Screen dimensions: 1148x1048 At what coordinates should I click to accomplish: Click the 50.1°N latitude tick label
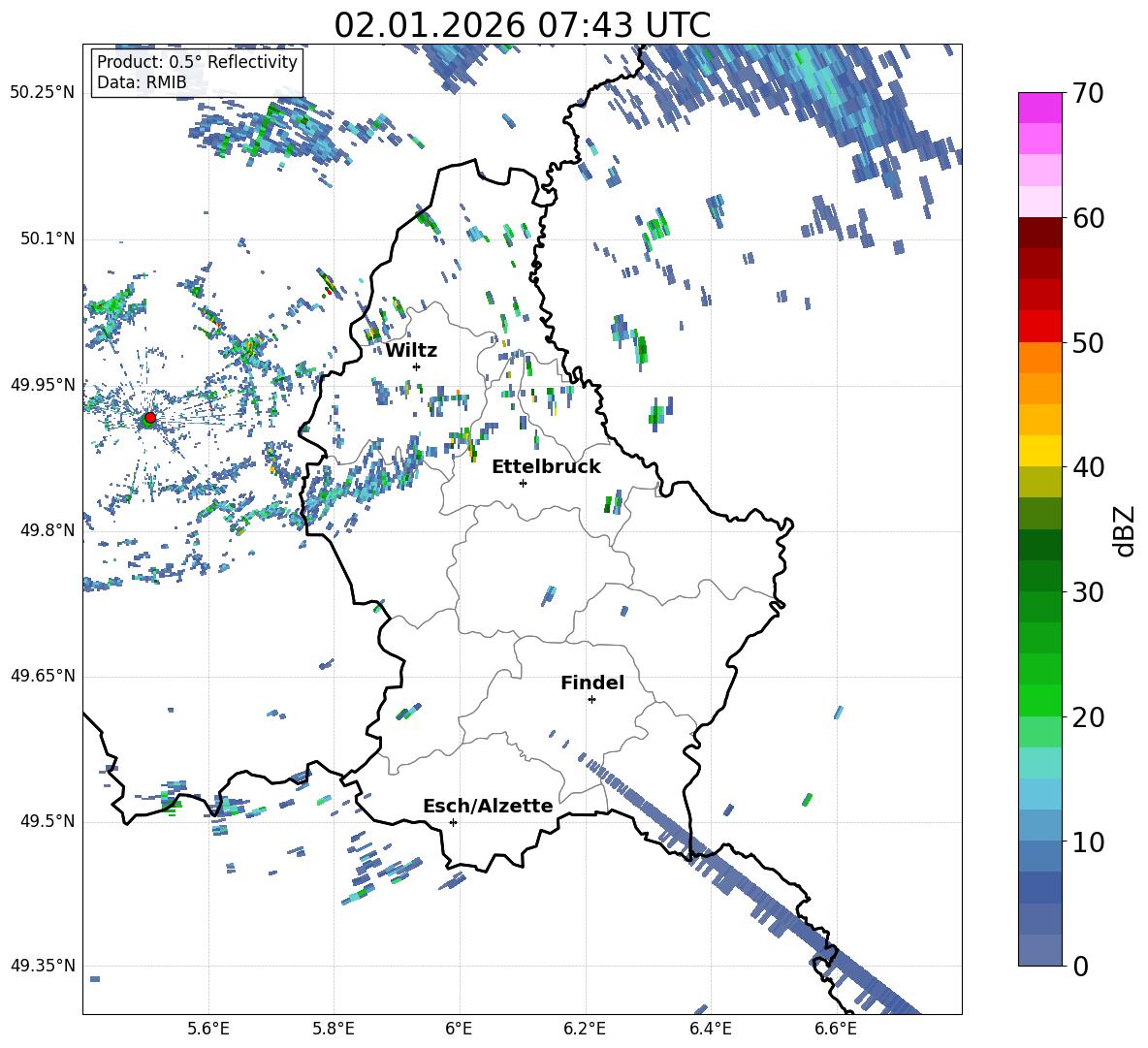[47, 239]
